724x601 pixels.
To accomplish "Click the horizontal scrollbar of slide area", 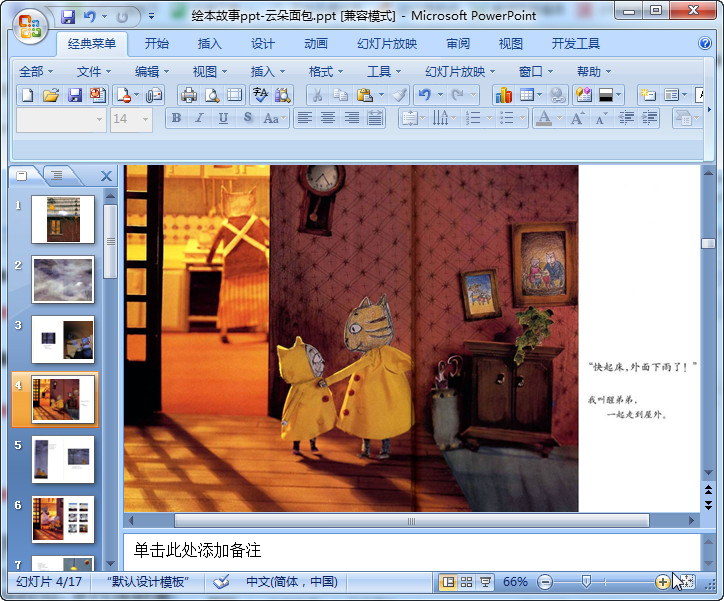I will 411,521.
